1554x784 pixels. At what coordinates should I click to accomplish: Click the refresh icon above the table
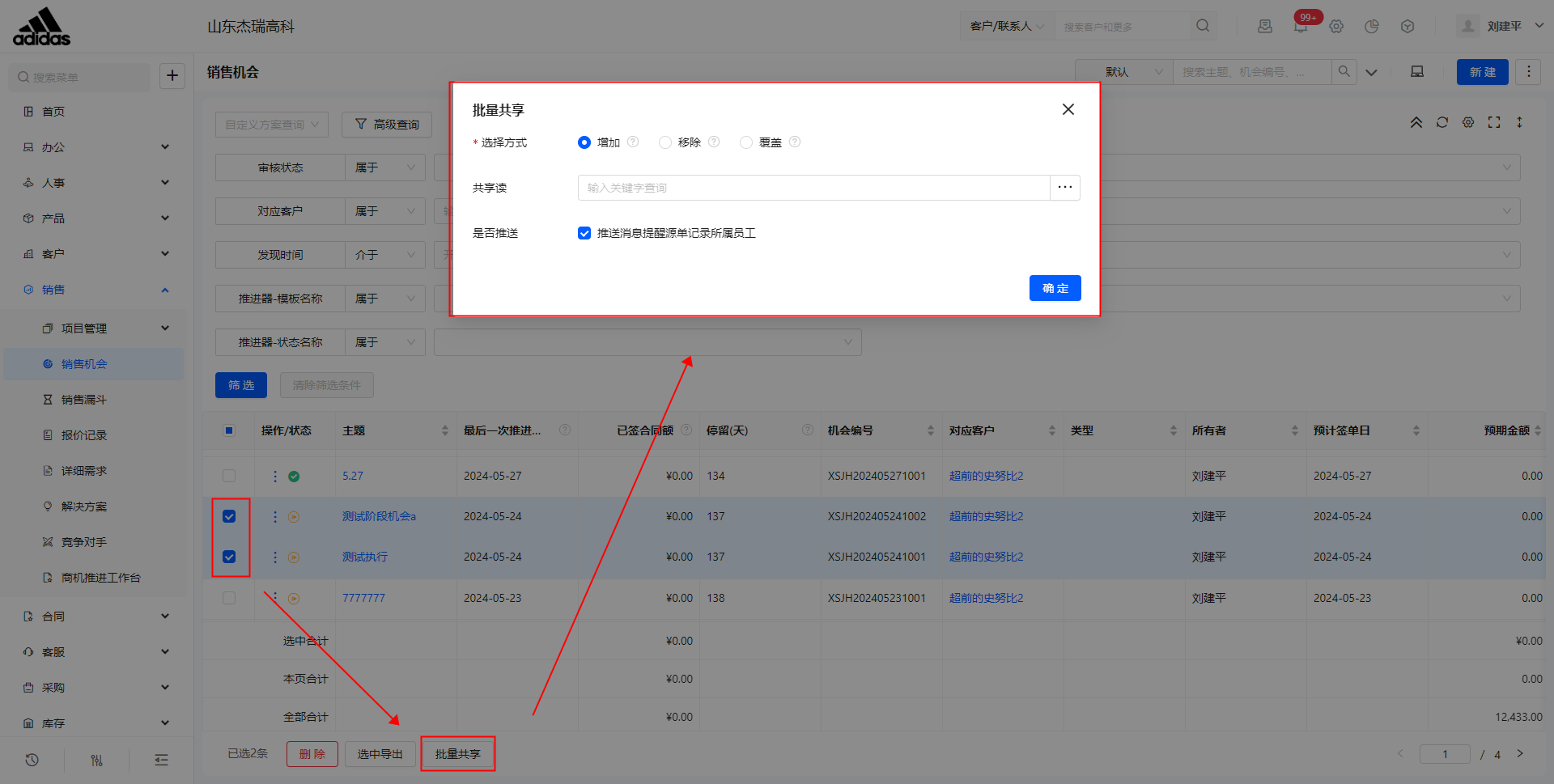tap(1442, 122)
